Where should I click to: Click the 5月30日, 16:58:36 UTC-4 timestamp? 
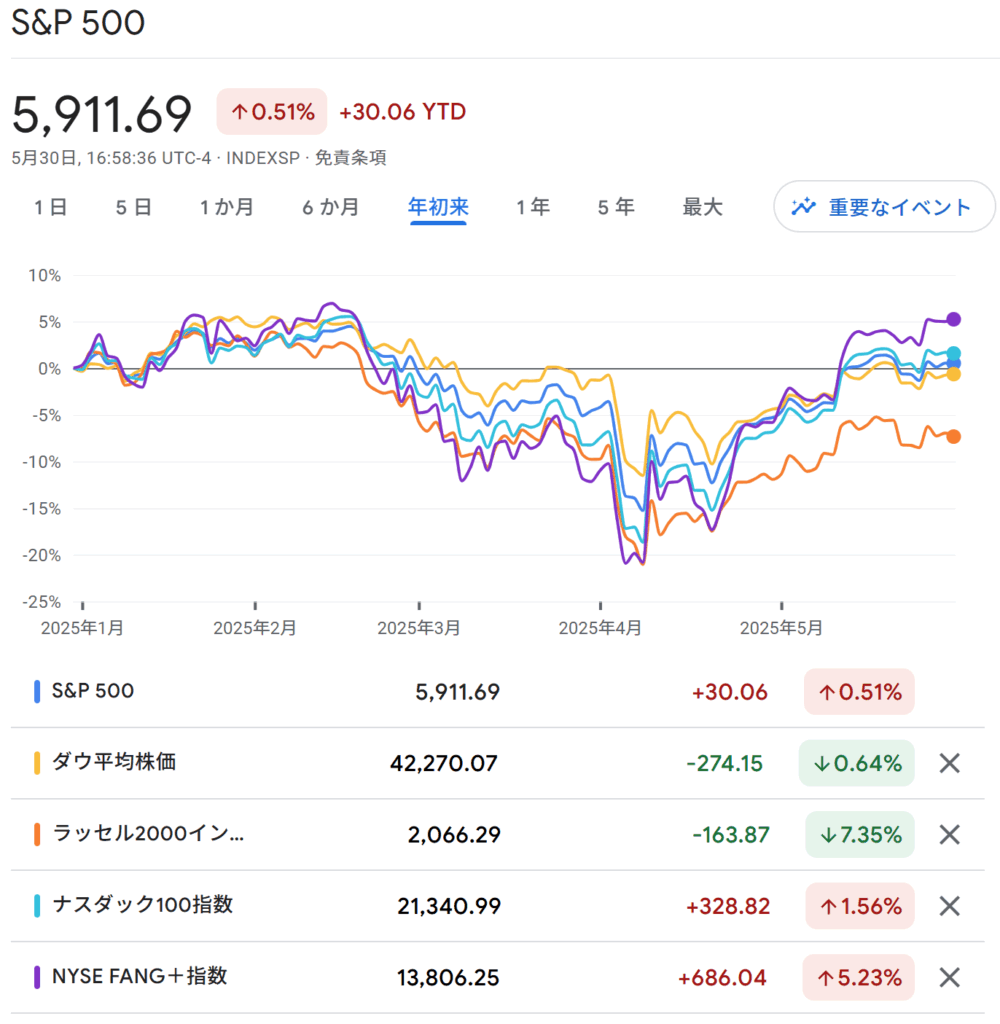pos(112,158)
